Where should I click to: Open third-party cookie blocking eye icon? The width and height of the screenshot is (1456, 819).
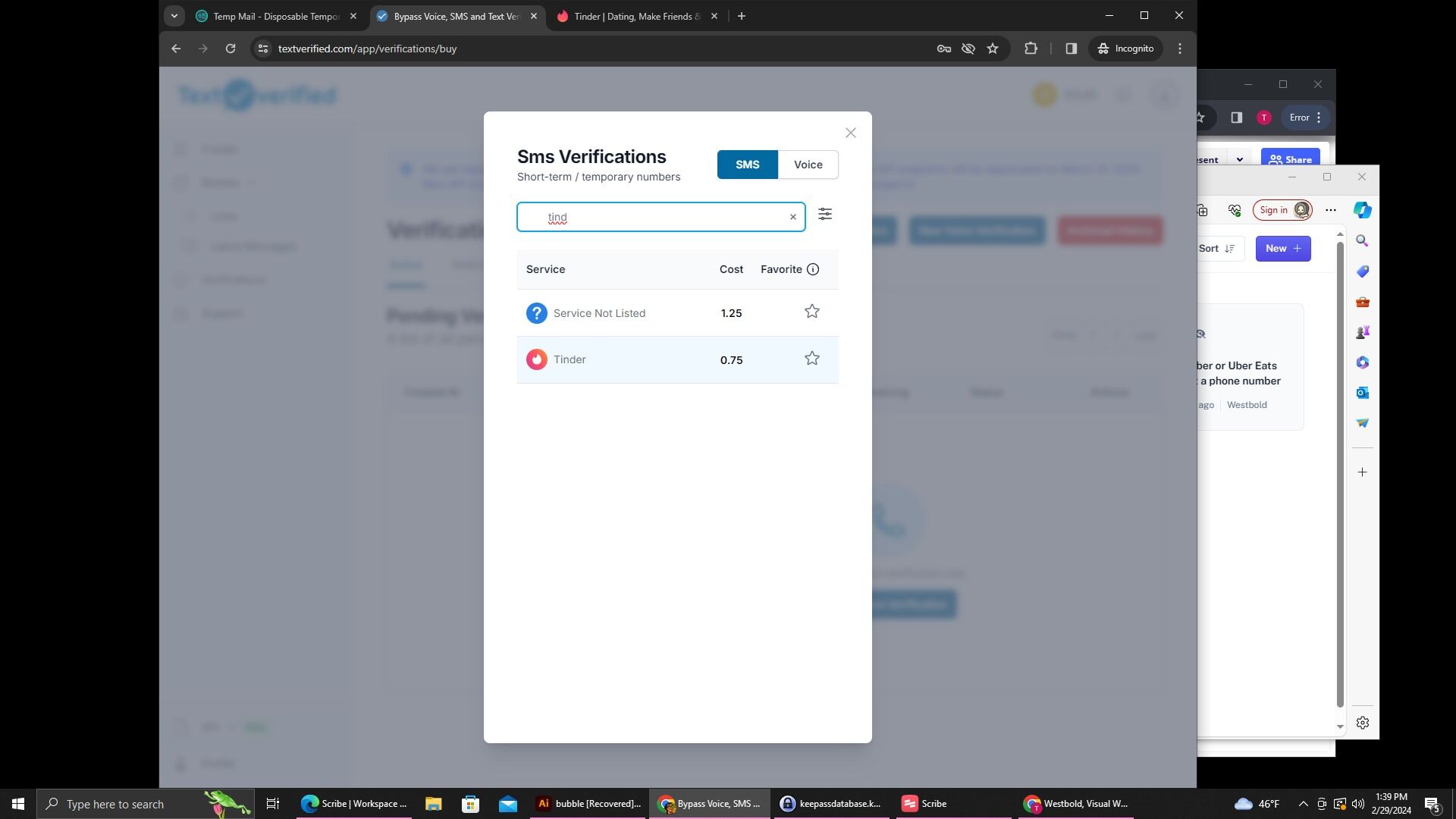pos(968,49)
